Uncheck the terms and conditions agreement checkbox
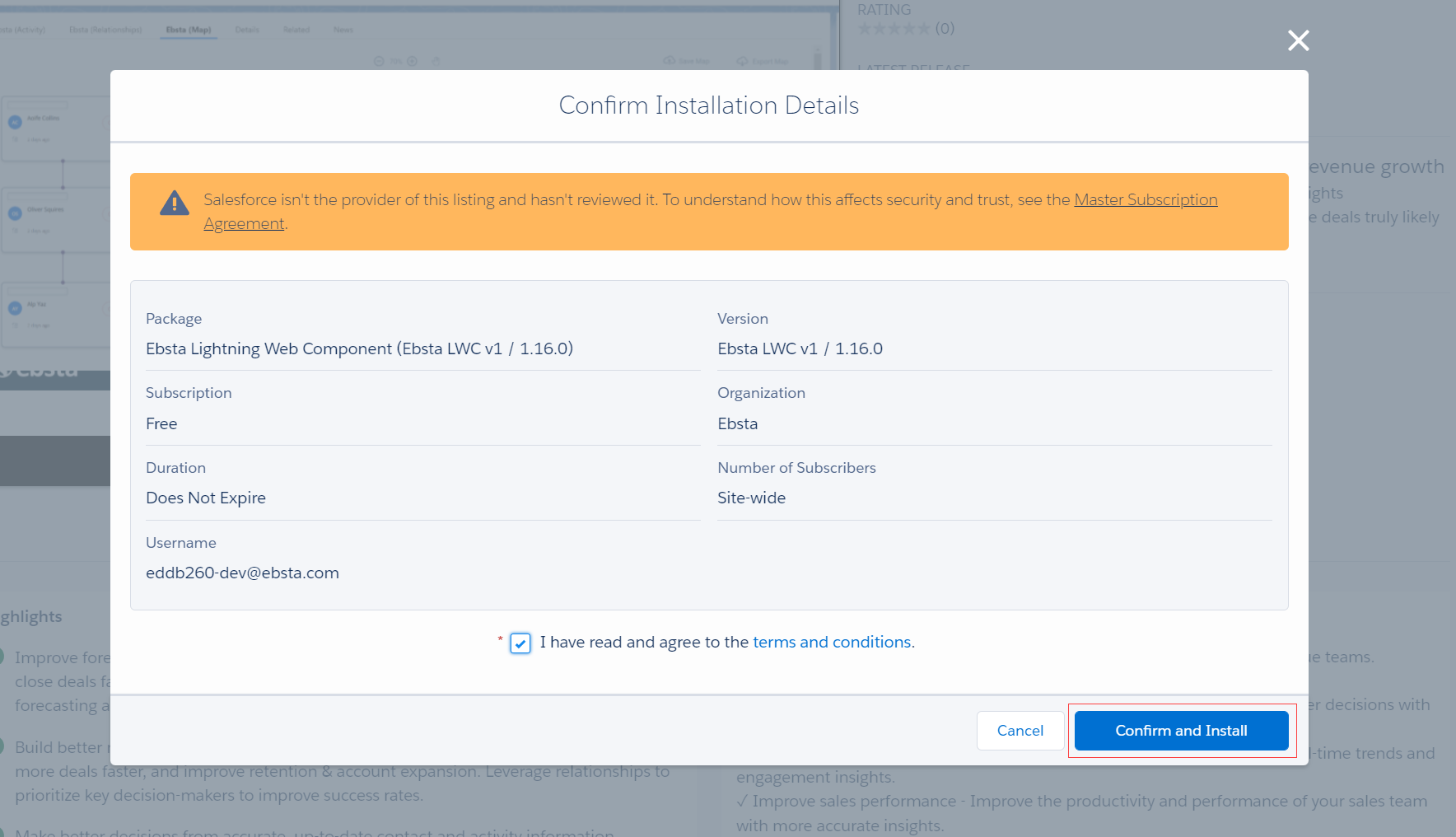 click(520, 643)
